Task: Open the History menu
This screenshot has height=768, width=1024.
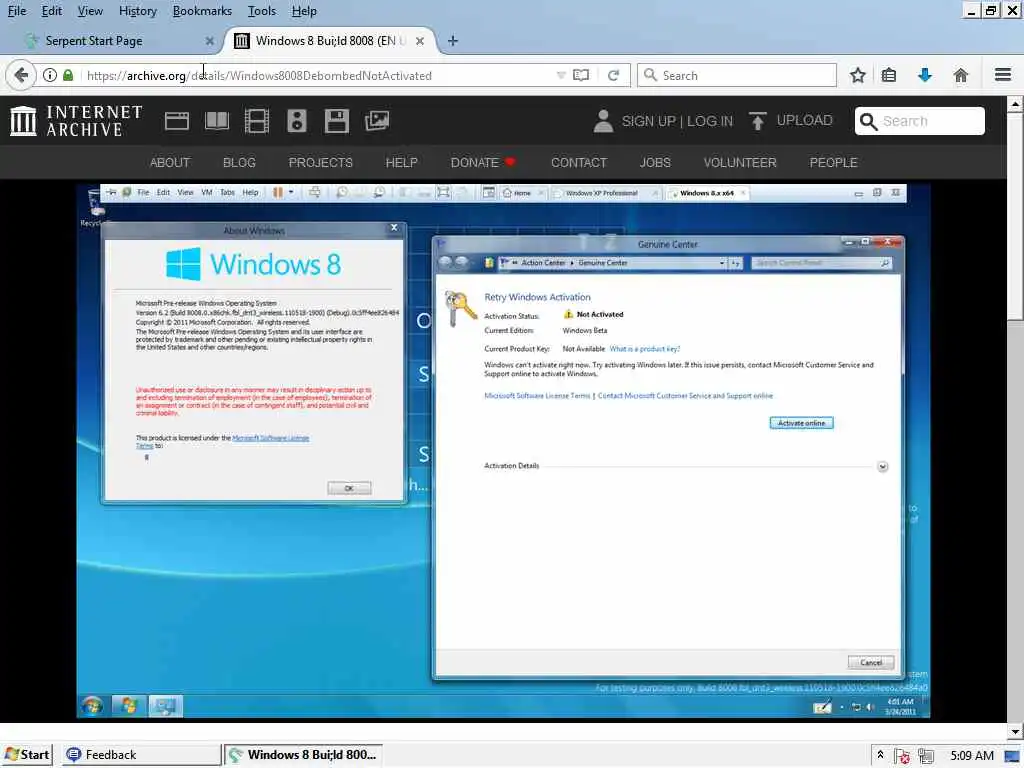Action: [138, 11]
